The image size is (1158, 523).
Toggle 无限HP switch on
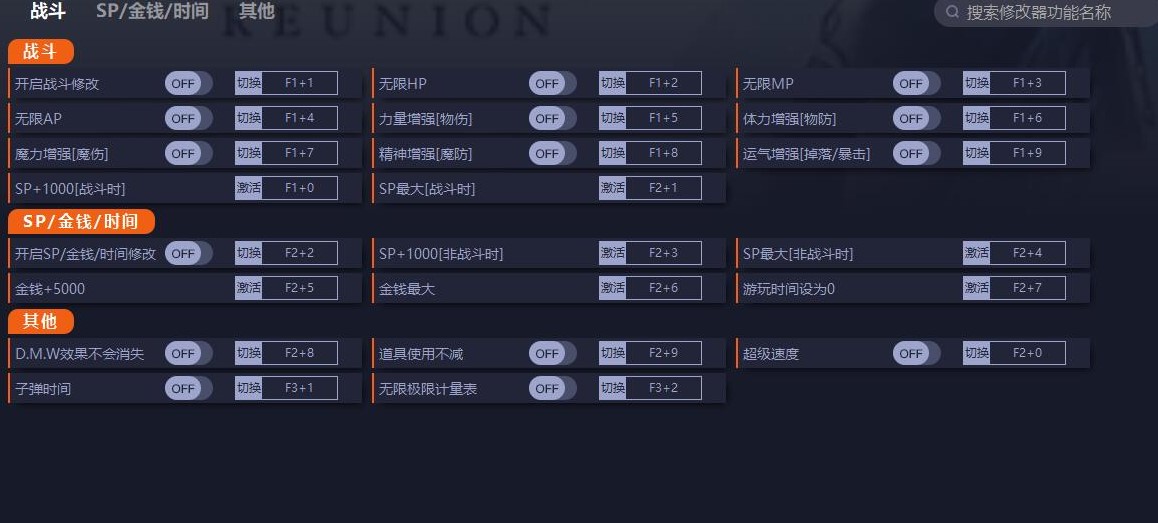552,84
